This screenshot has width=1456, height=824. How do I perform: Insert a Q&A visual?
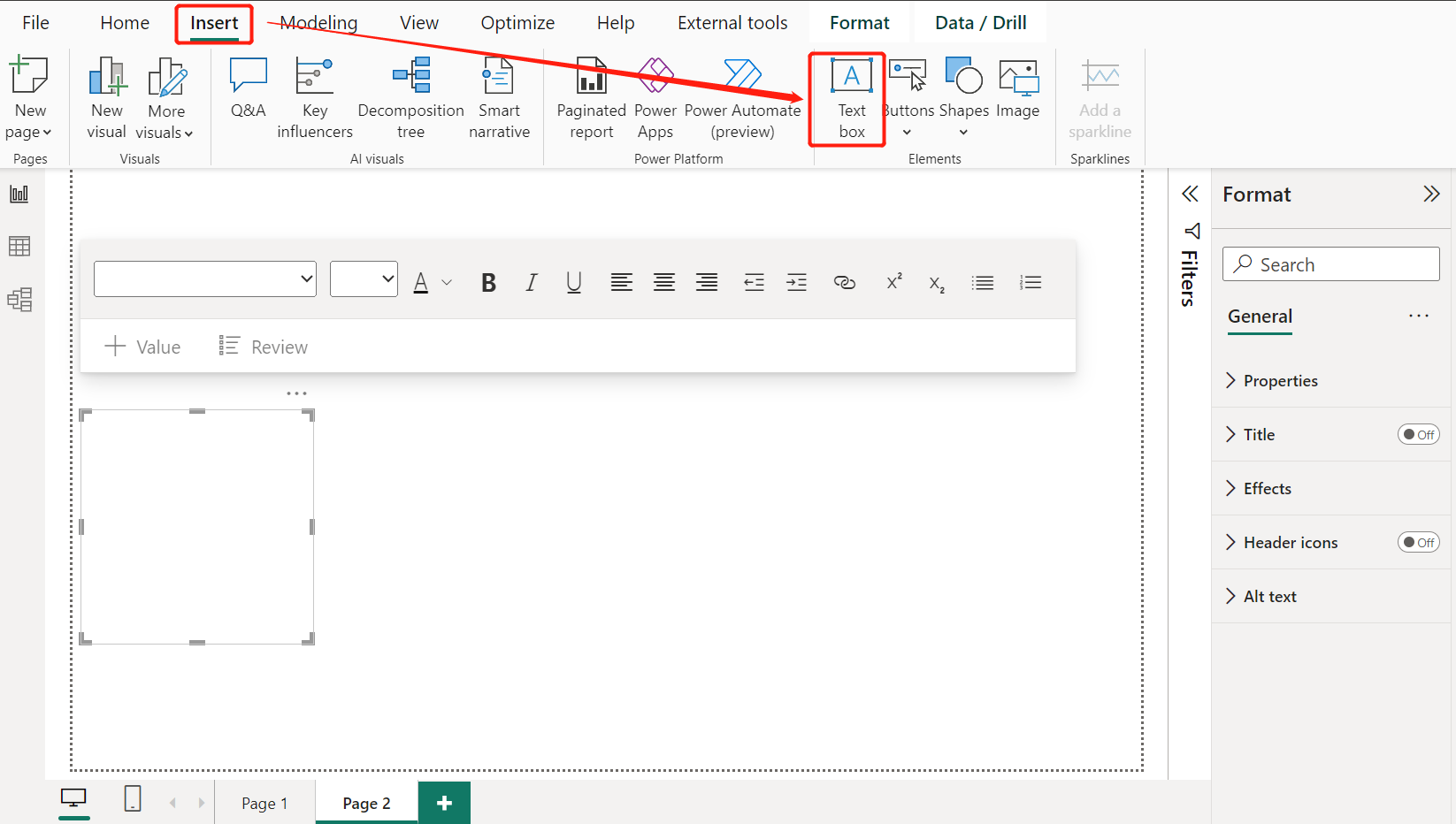tap(248, 88)
